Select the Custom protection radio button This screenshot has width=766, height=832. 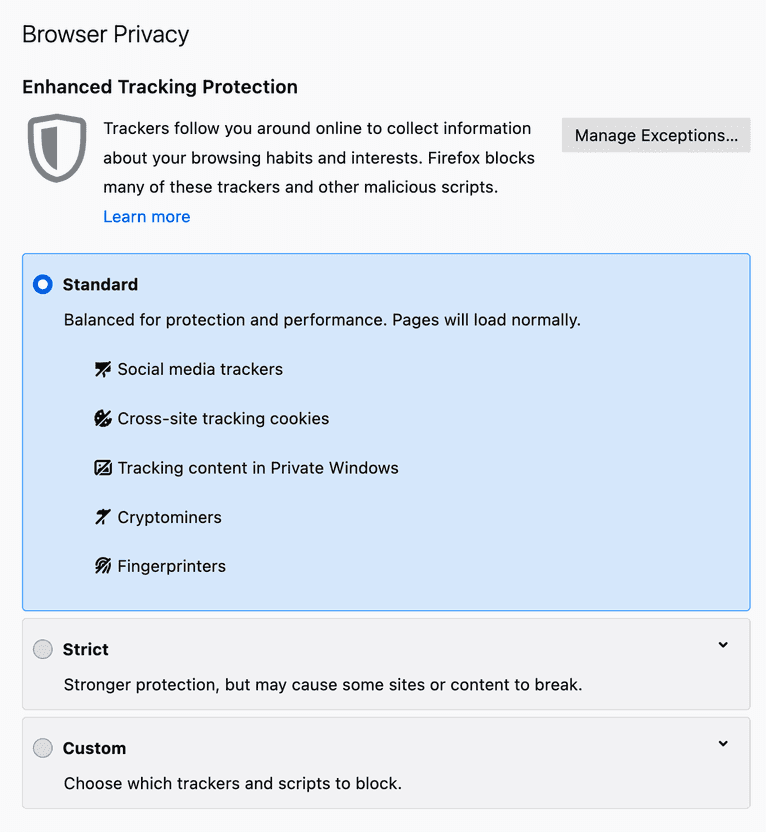pyautogui.click(x=42, y=748)
